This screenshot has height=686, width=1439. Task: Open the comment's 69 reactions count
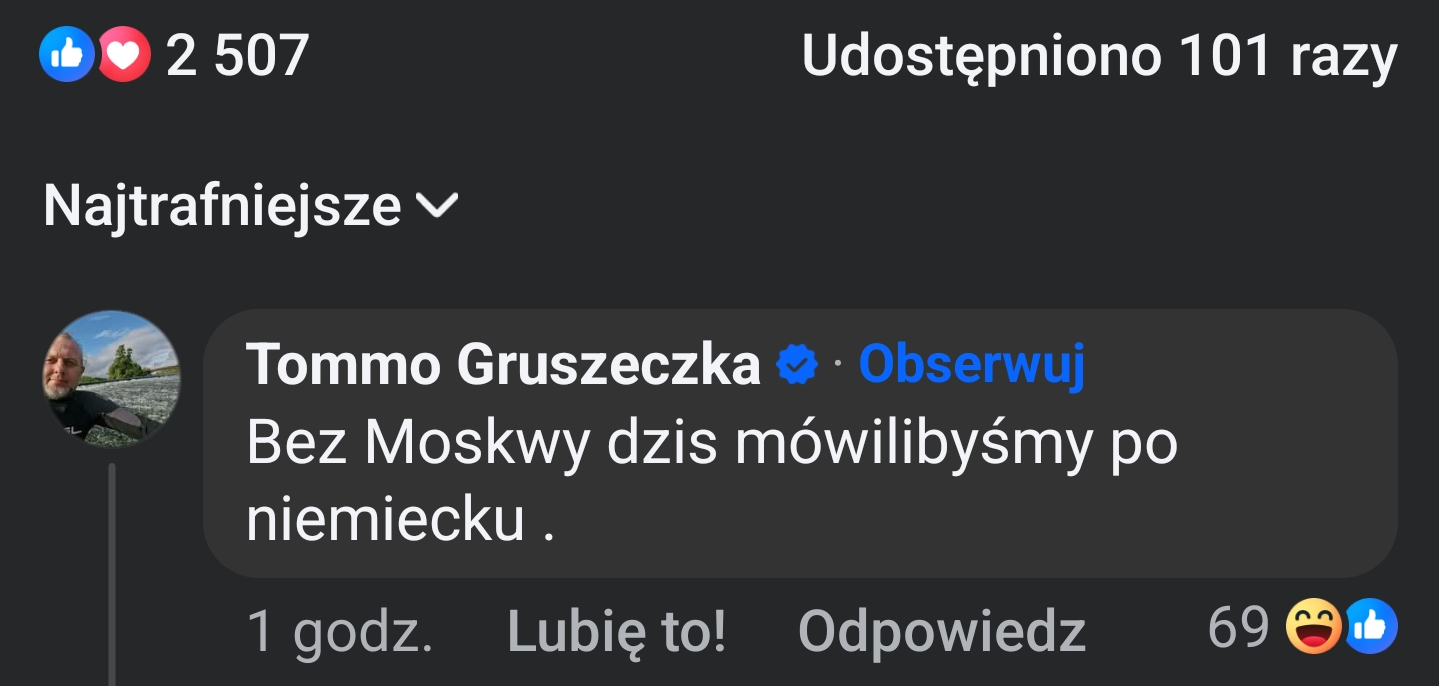[x=1237, y=629]
